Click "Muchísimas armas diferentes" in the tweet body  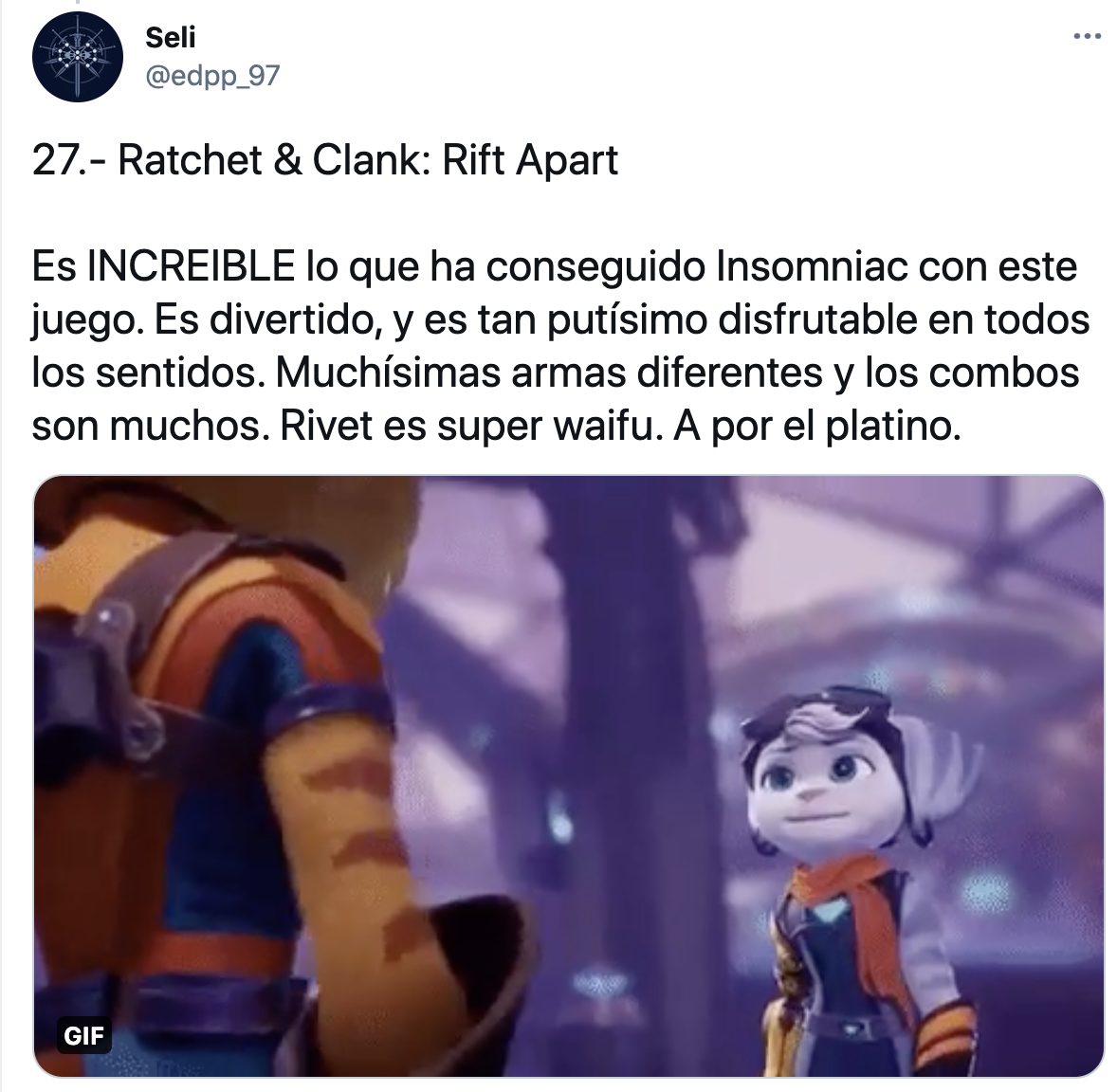tap(548, 373)
